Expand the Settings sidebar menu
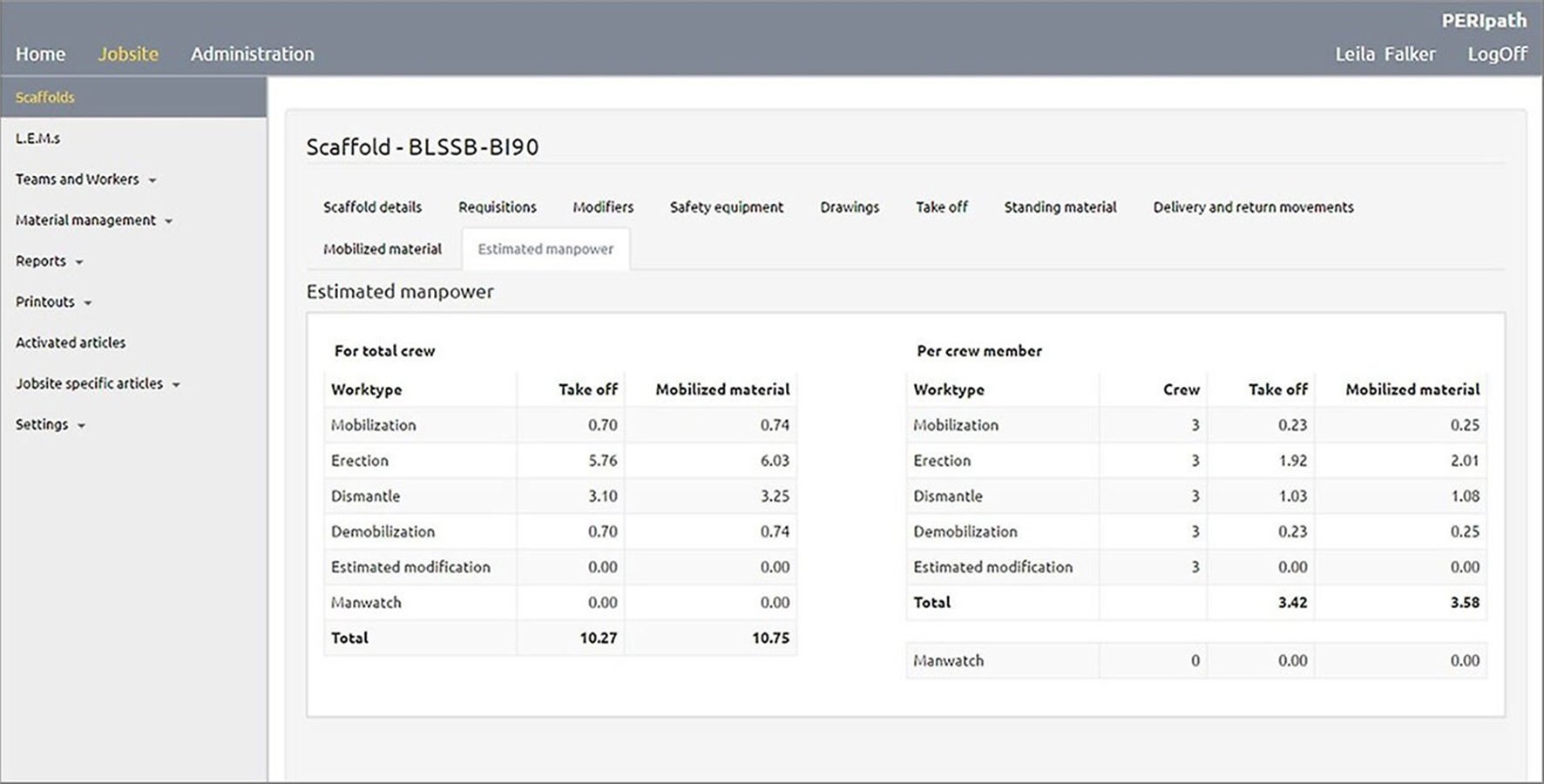Screen dimensions: 1544x784 (50, 425)
